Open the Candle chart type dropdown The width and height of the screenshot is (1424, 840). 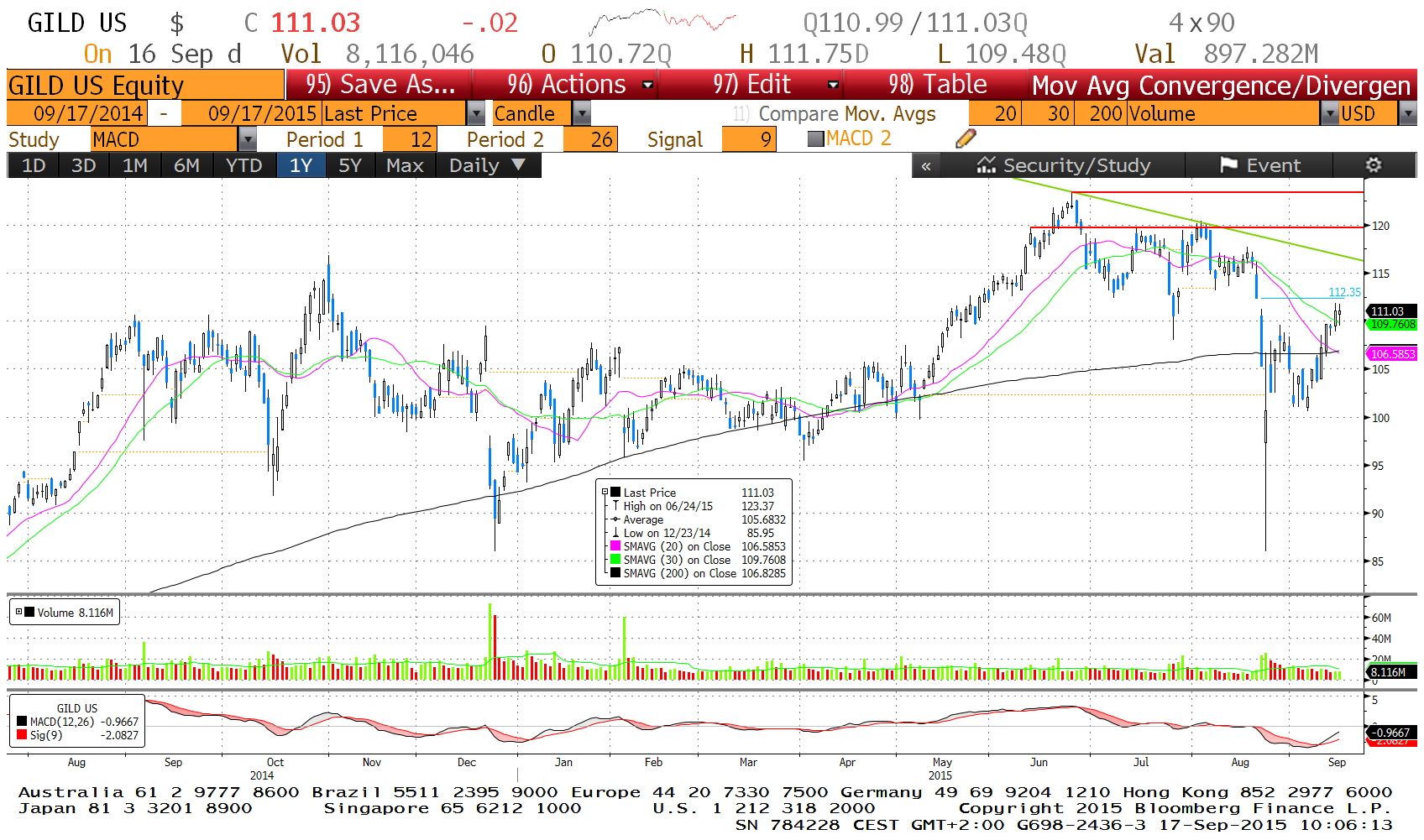click(x=581, y=113)
